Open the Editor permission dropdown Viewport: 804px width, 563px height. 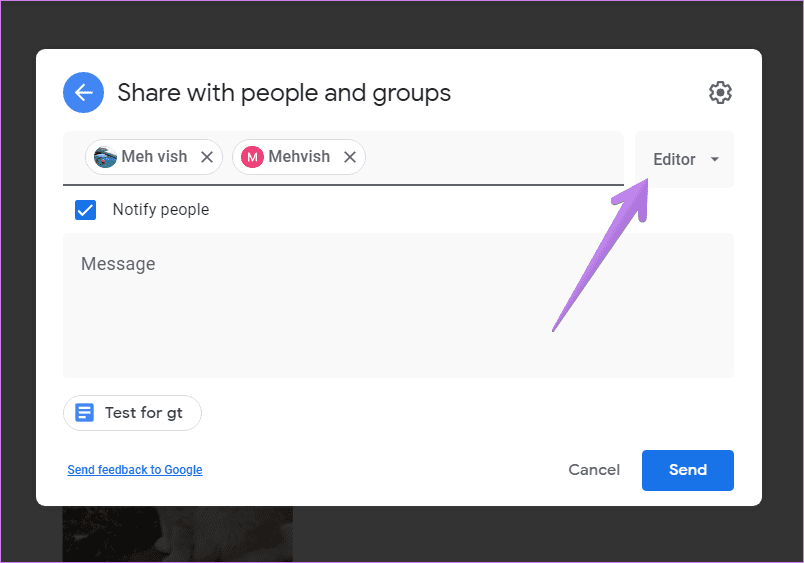685,159
